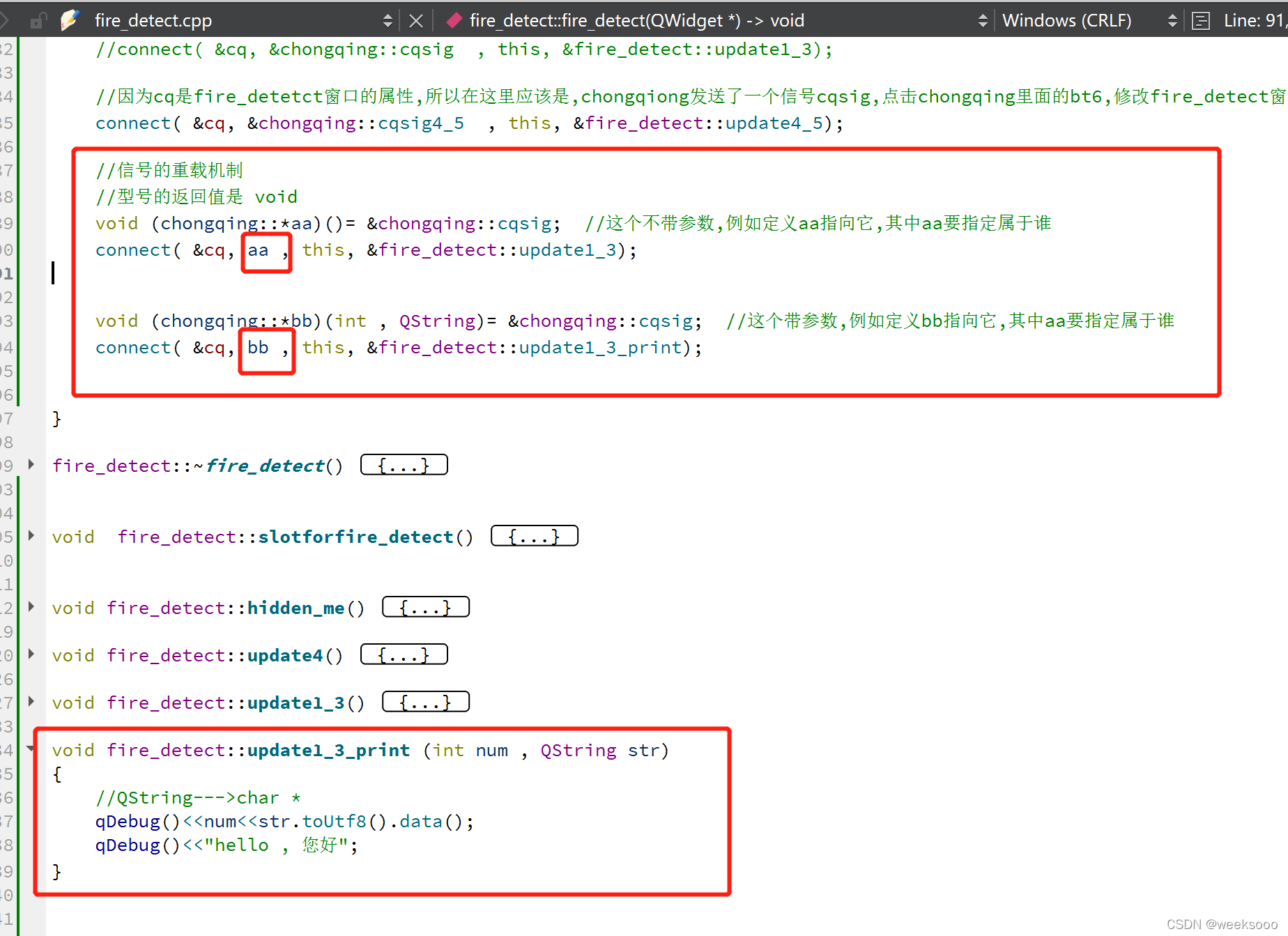Click the '//型号的返回值是 void' comment

[197, 197]
